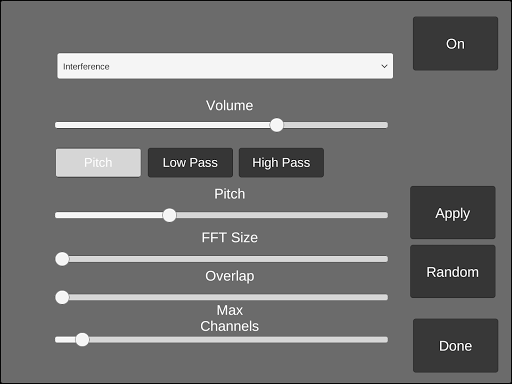
Task: Click the FFT Size slider handle
Action: (x=62, y=259)
